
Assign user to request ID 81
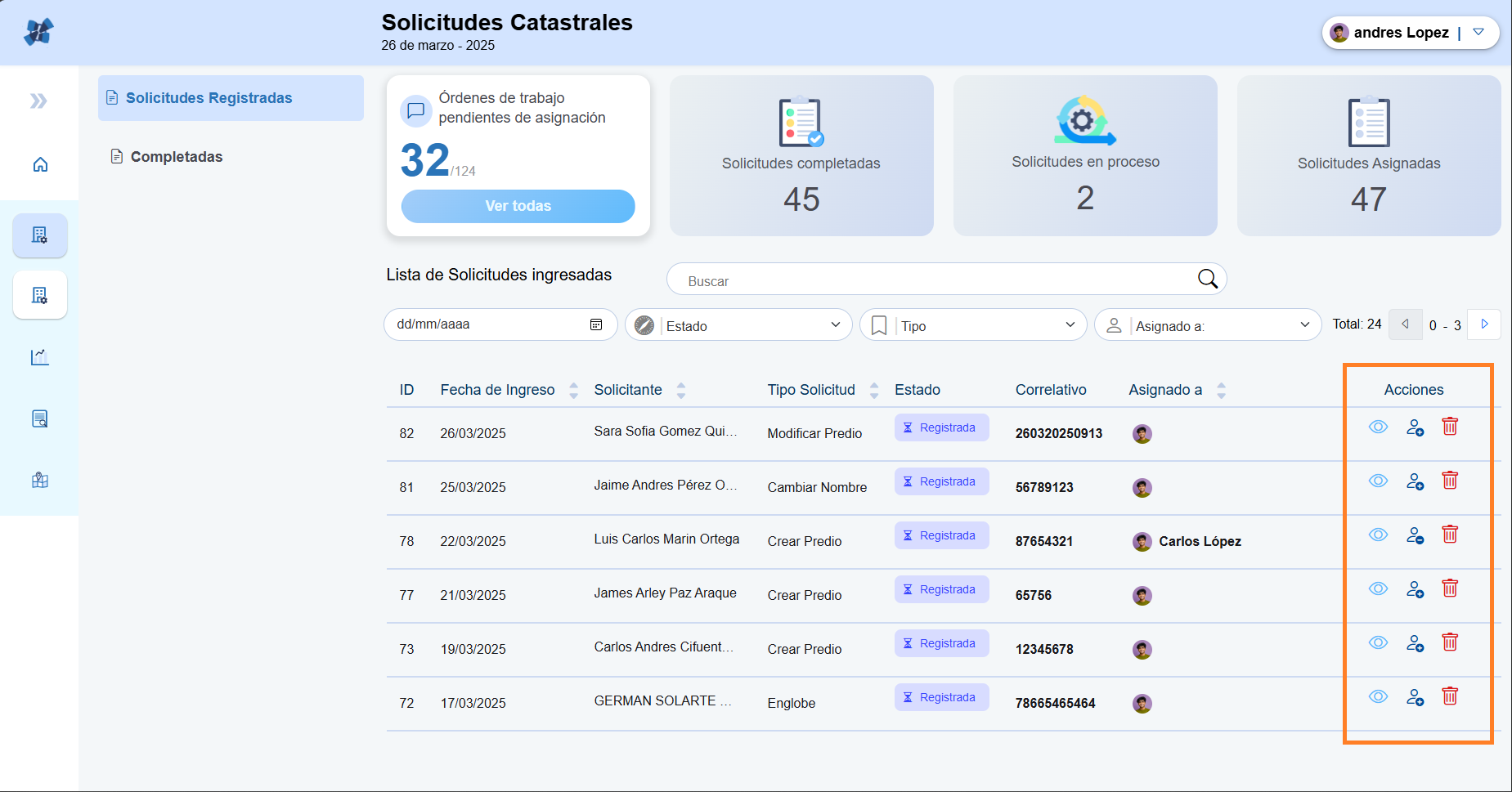[1415, 481]
